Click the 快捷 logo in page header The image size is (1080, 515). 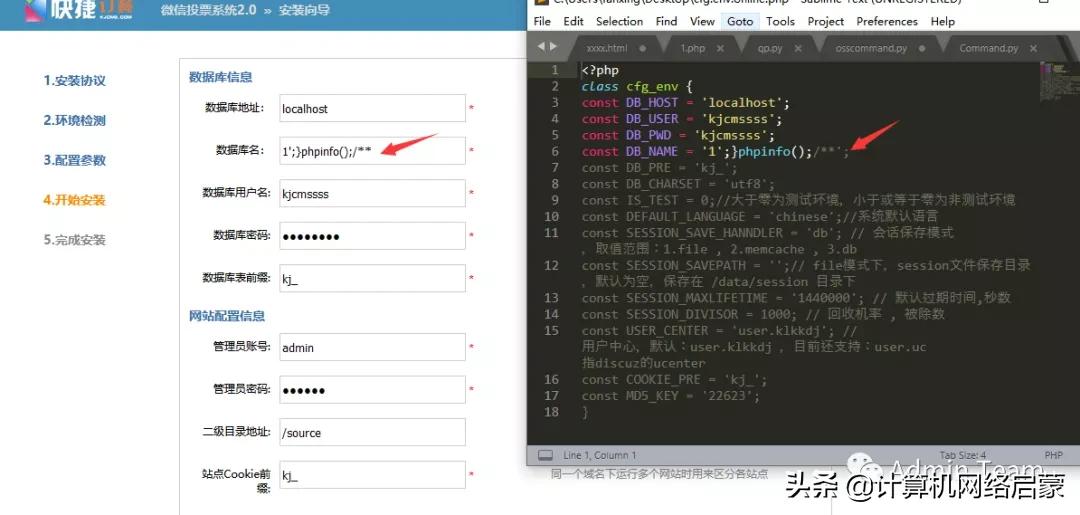79,10
